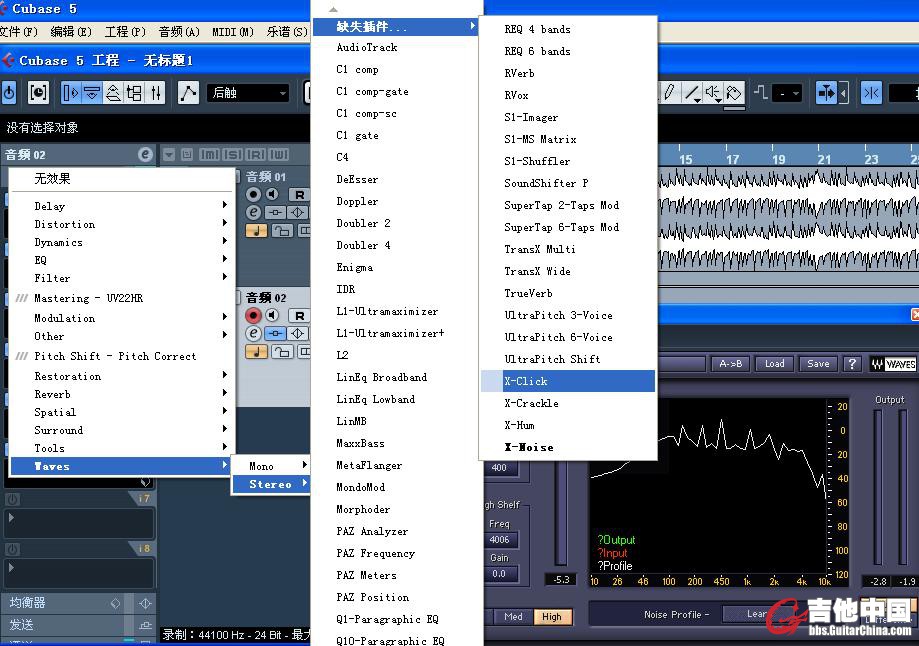Choose L2 from the Waves Stereo list
This screenshot has height=646, width=919.
tap(398, 355)
